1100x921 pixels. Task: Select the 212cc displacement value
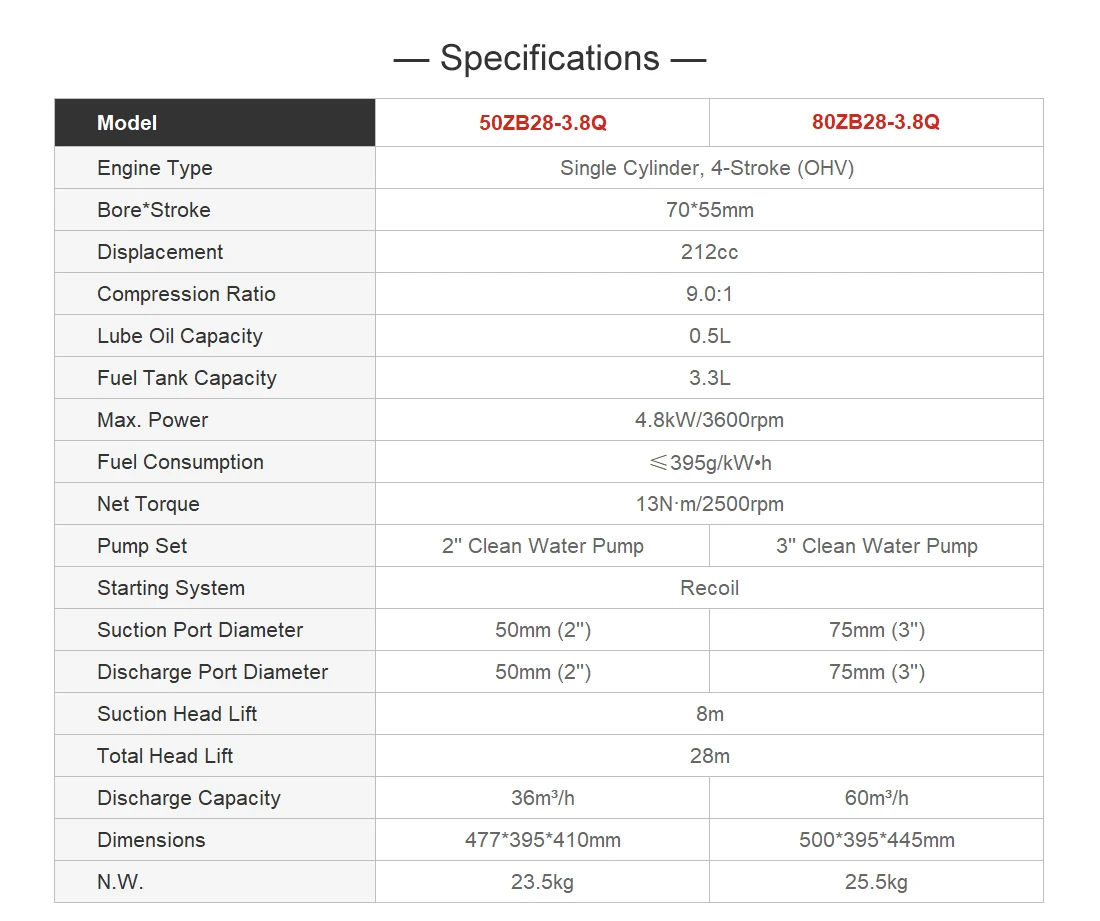(x=709, y=252)
